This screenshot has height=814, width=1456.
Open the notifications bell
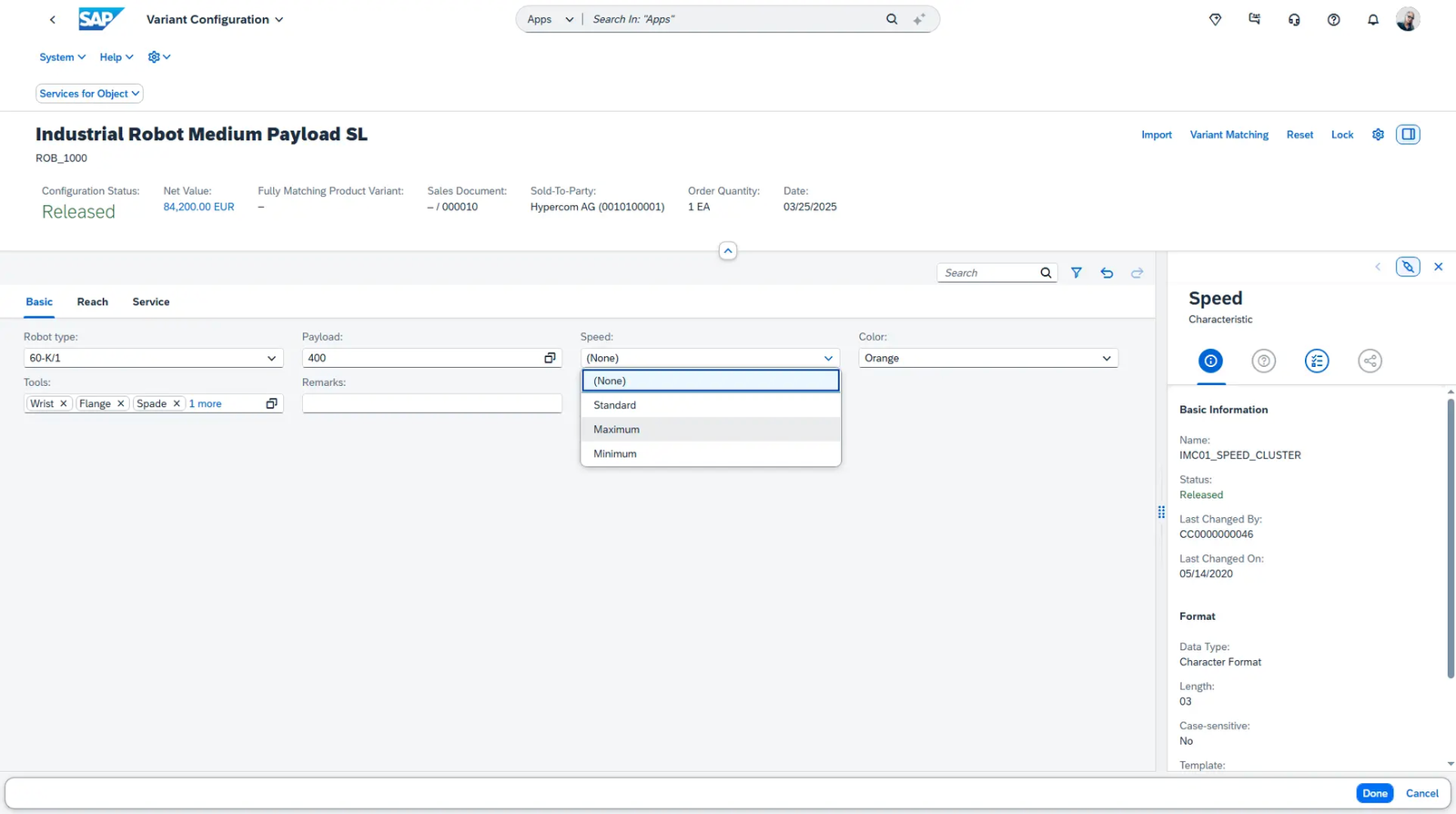click(1372, 19)
